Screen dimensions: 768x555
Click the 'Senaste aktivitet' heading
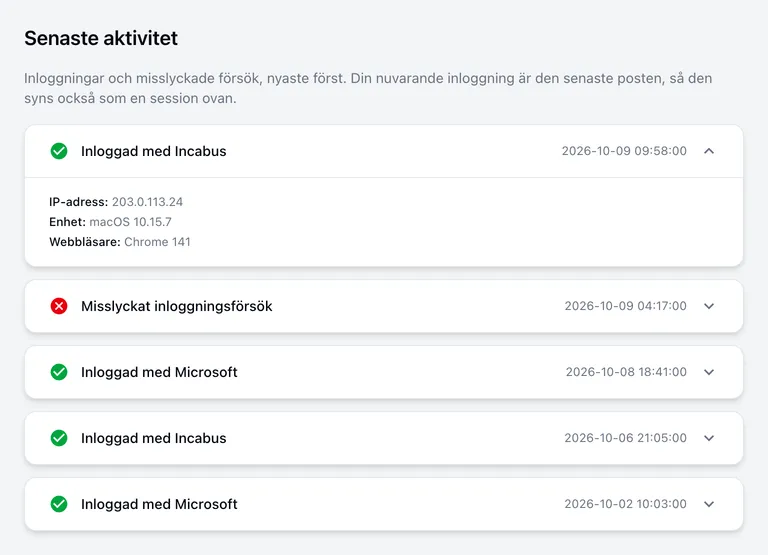[101, 38]
